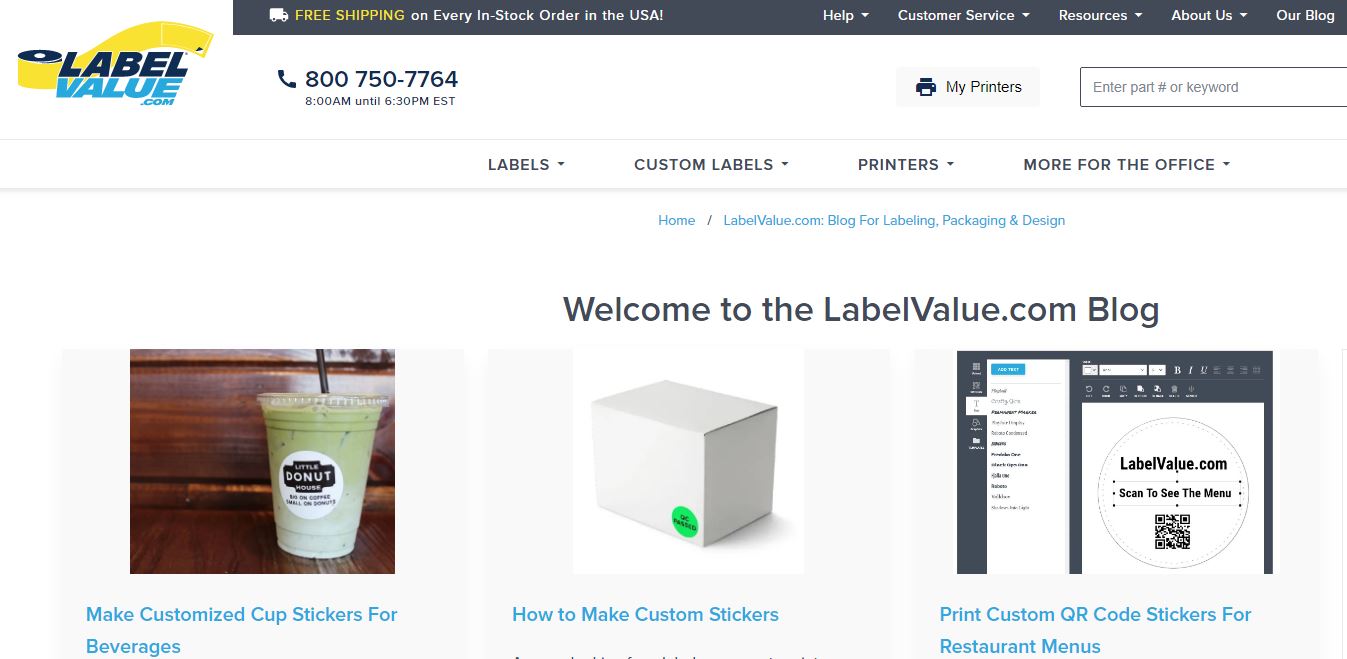Click the printer icon in My Printers

[926, 87]
